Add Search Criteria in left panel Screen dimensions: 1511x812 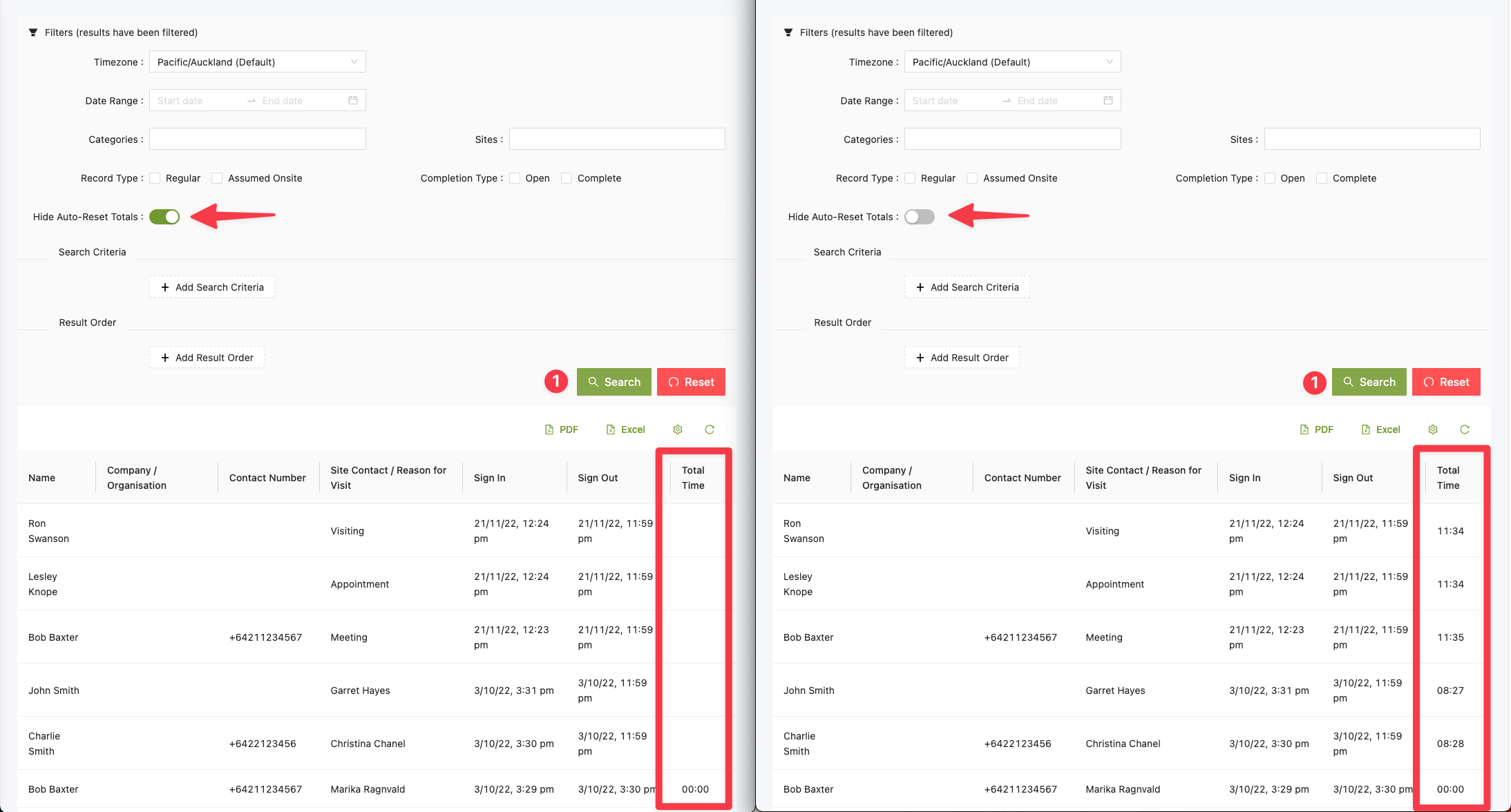[212, 287]
